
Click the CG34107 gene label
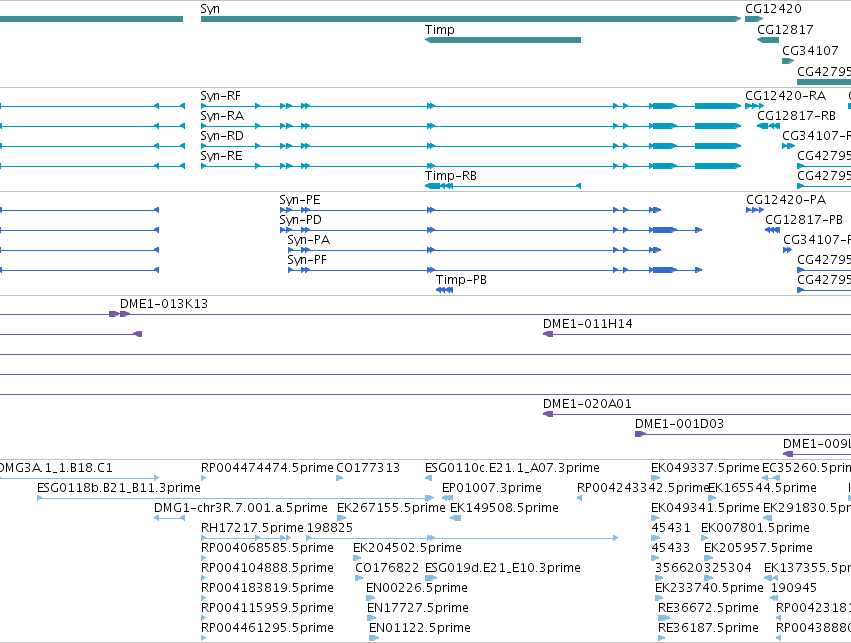click(810, 51)
